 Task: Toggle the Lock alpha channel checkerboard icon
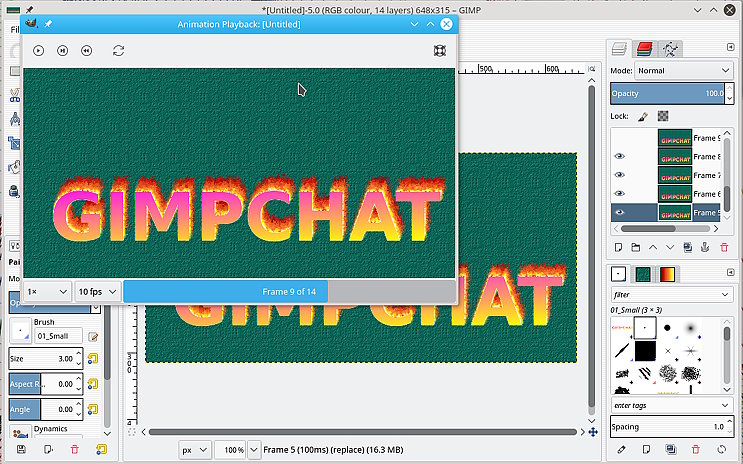tap(663, 116)
